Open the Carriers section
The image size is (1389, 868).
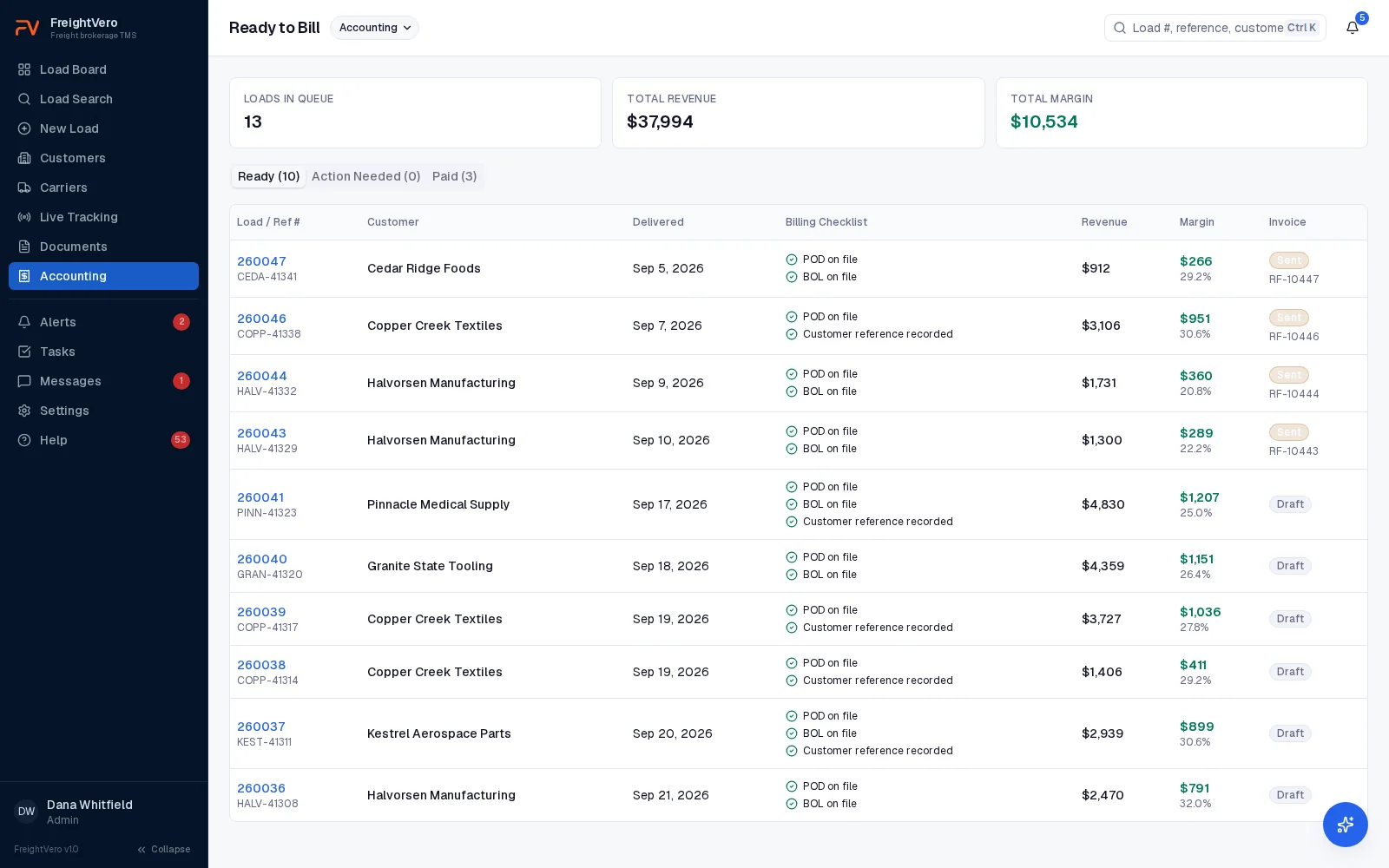[103, 187]
